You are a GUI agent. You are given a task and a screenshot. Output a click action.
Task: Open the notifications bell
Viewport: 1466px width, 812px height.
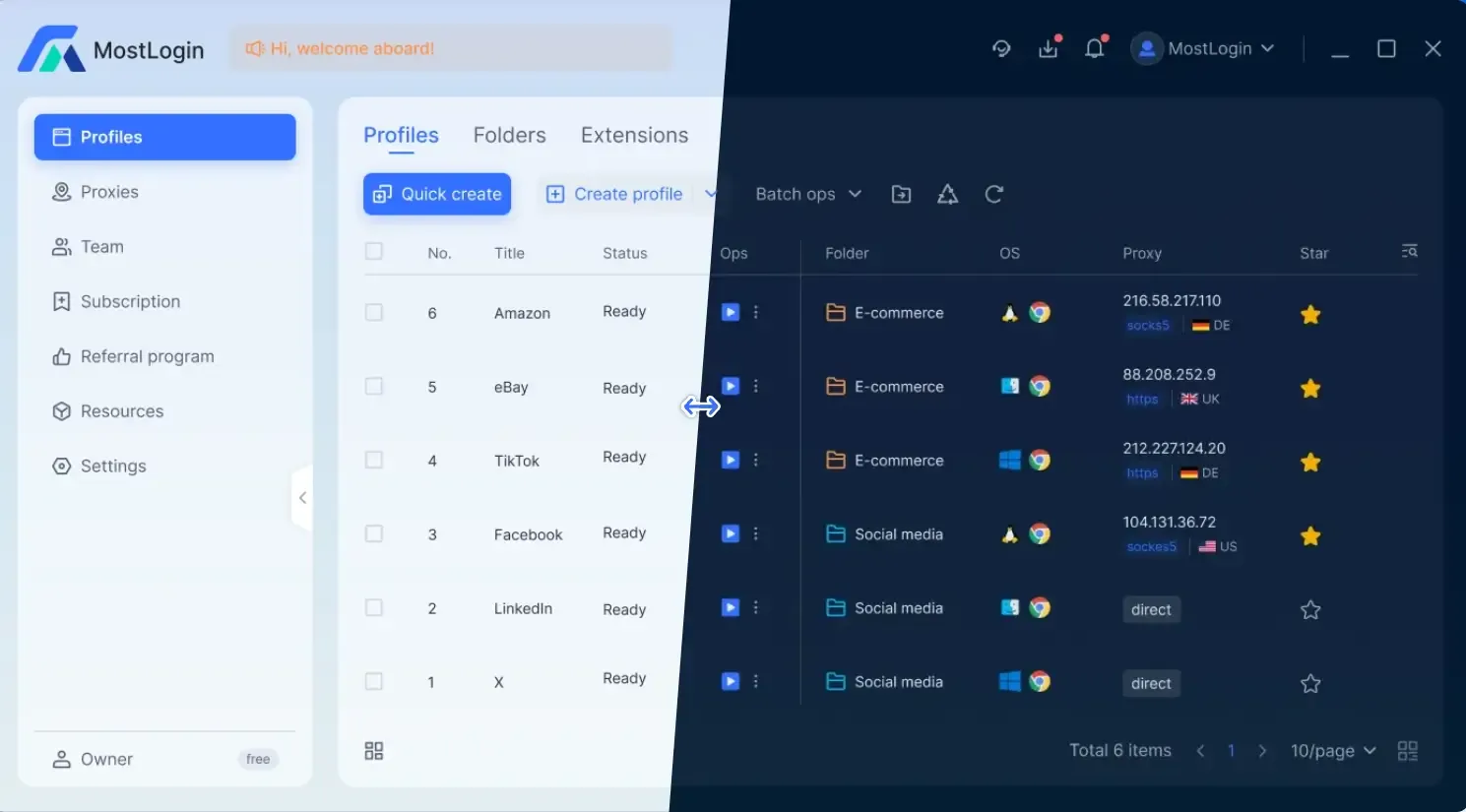[x=1094, y=48]
